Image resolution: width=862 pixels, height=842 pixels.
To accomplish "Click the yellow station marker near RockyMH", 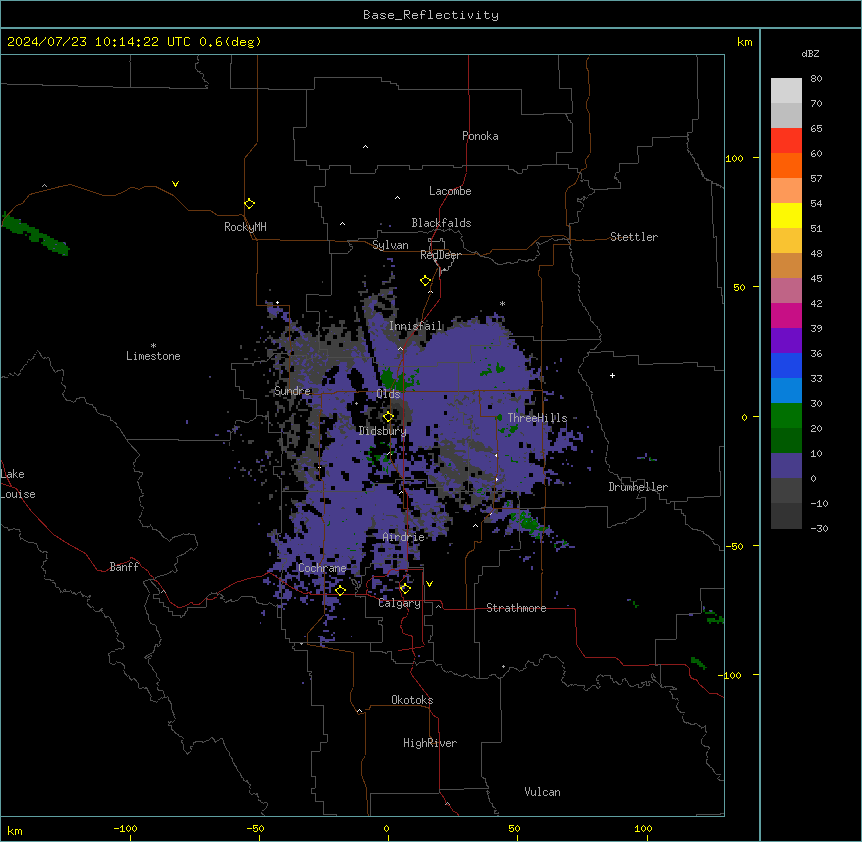I will click(x=250, y=204).
